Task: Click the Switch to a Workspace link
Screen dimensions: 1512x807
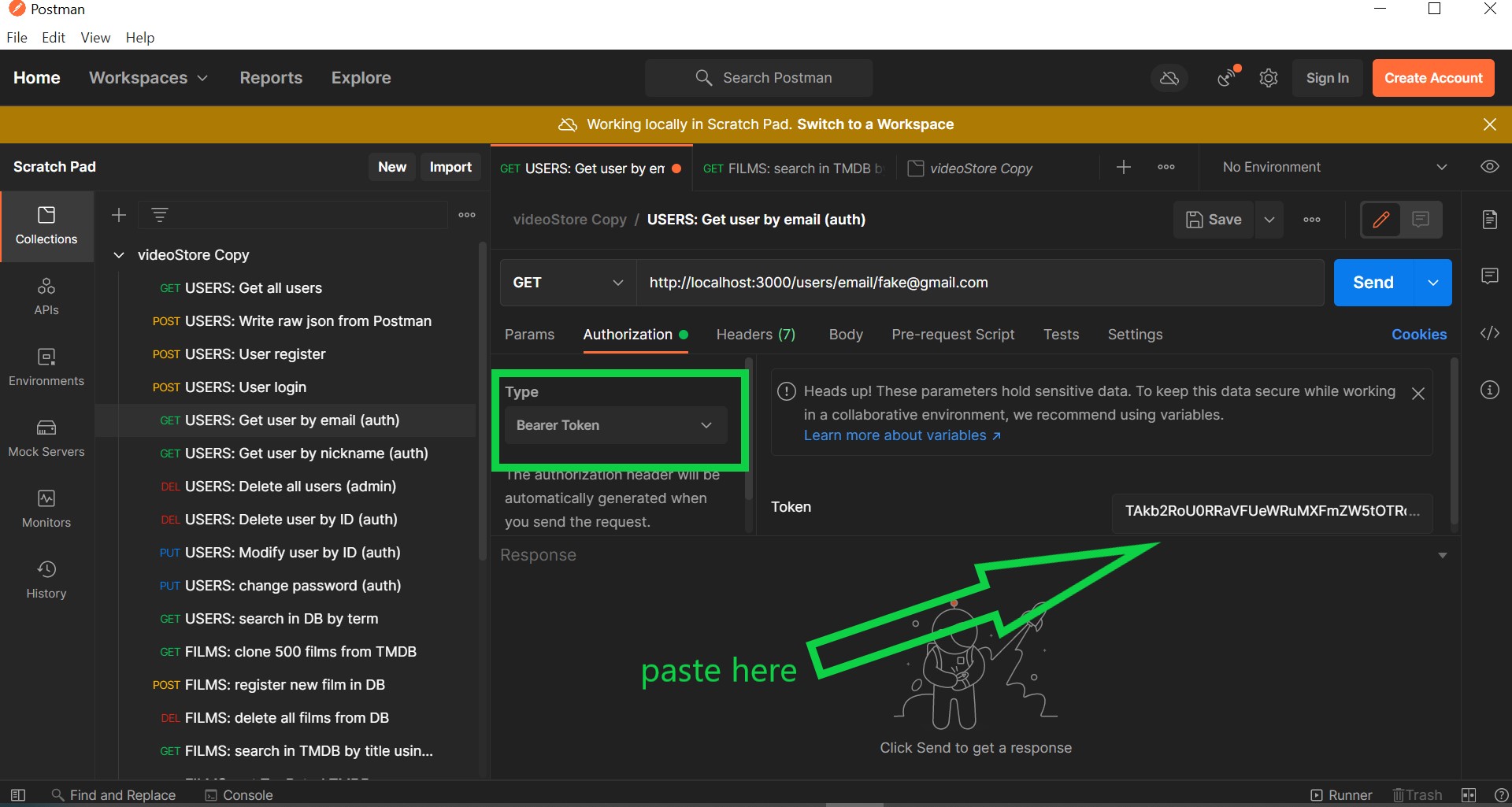Action: coord(875,124)
